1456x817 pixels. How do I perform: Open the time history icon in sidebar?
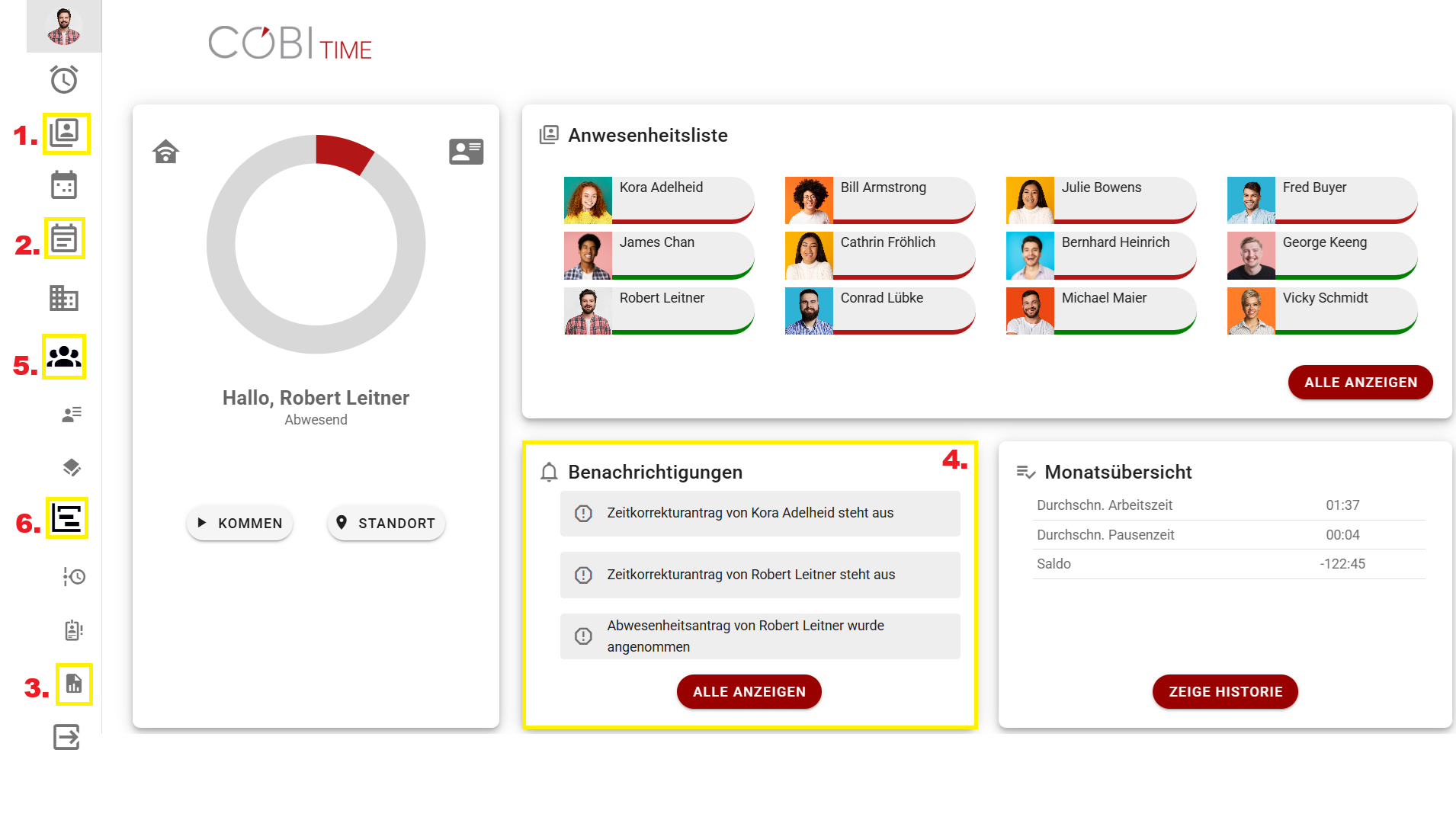click(74, 576)
